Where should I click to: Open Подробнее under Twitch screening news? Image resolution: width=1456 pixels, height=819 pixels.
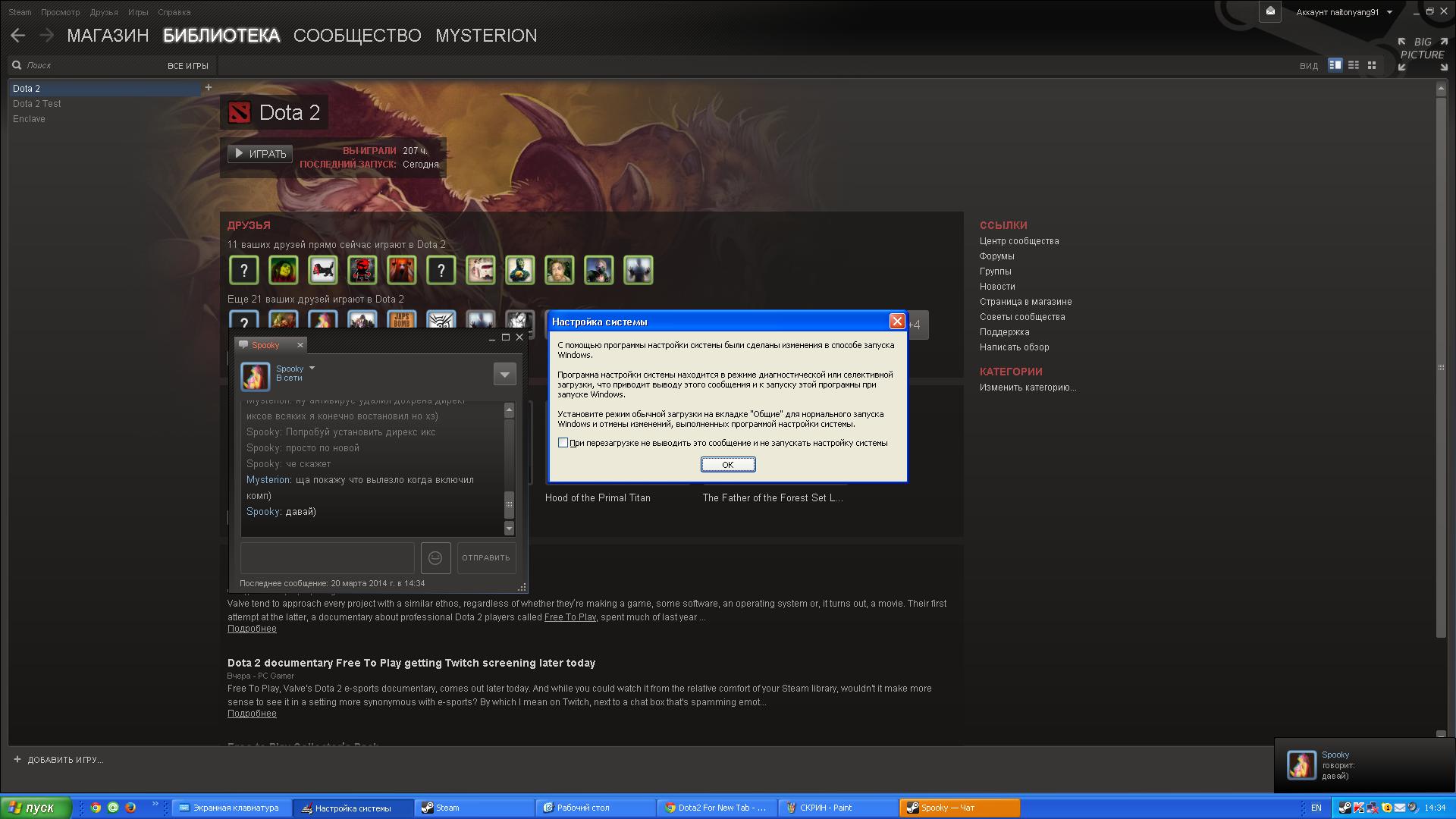pos(252,714)
